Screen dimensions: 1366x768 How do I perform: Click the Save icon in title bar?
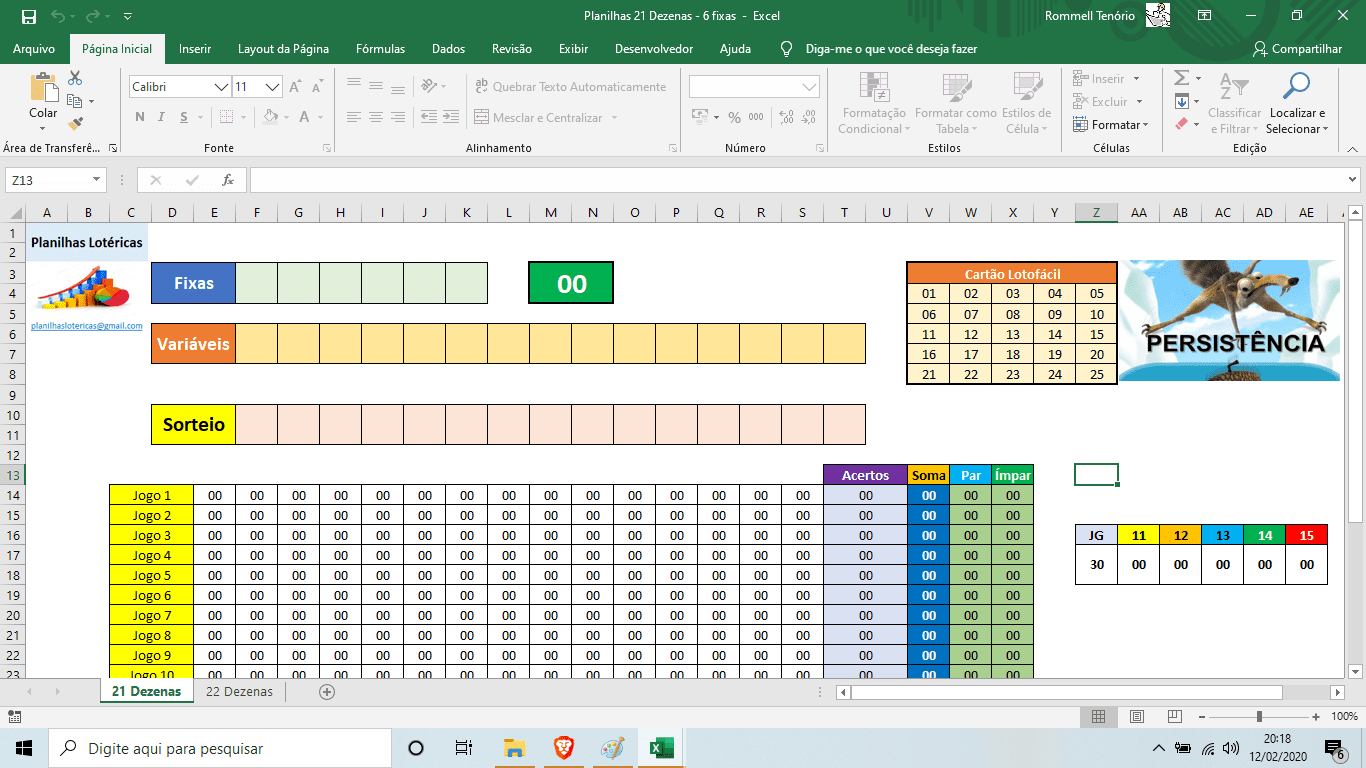pos(28,16)
